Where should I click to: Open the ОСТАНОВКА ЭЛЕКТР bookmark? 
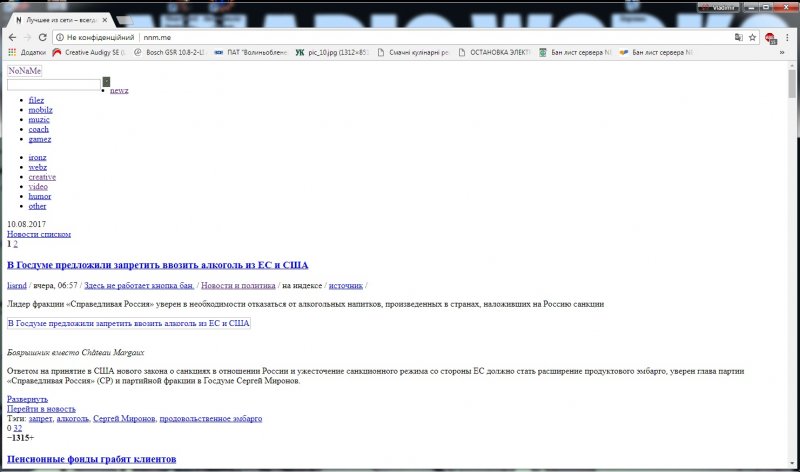tap(494, 52)
